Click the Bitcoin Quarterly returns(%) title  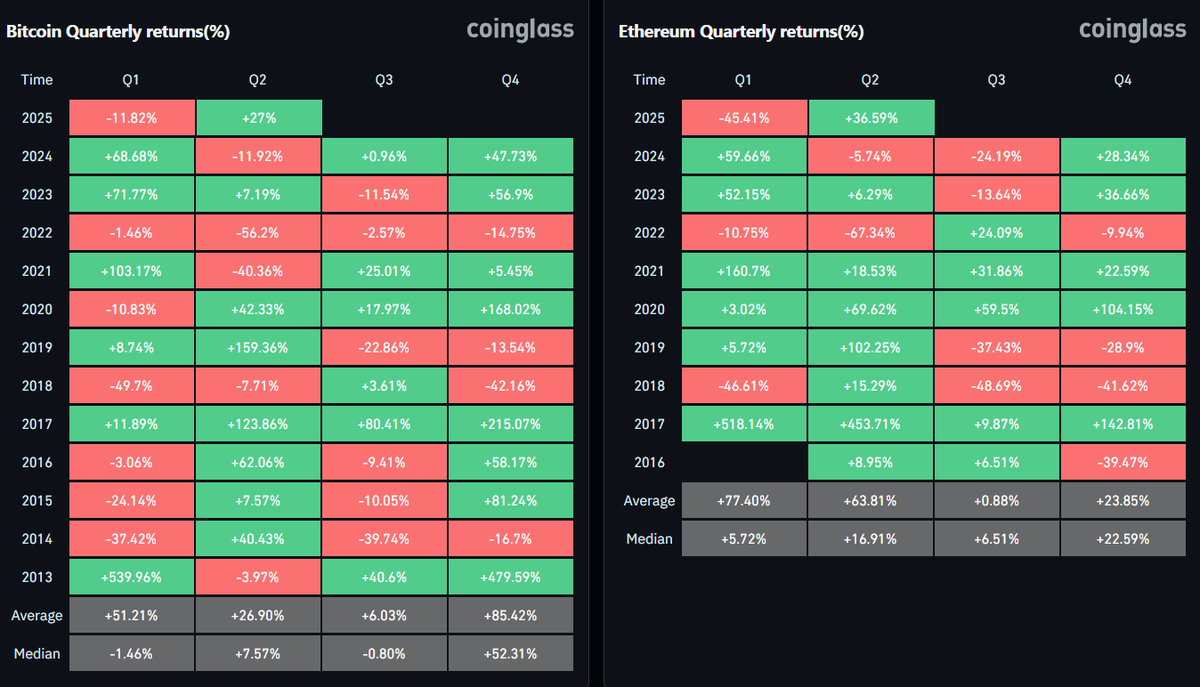click(x=118, y=31)
